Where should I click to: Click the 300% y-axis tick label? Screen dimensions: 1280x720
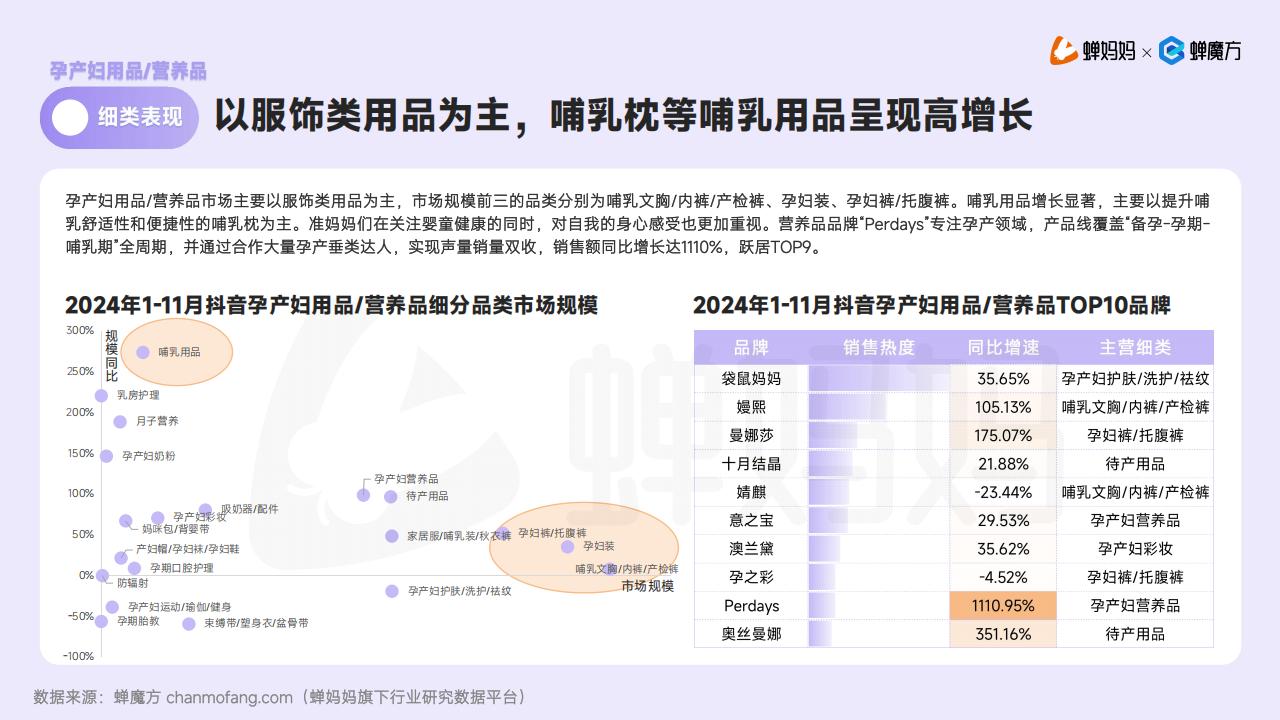click(x=80, y=330)
